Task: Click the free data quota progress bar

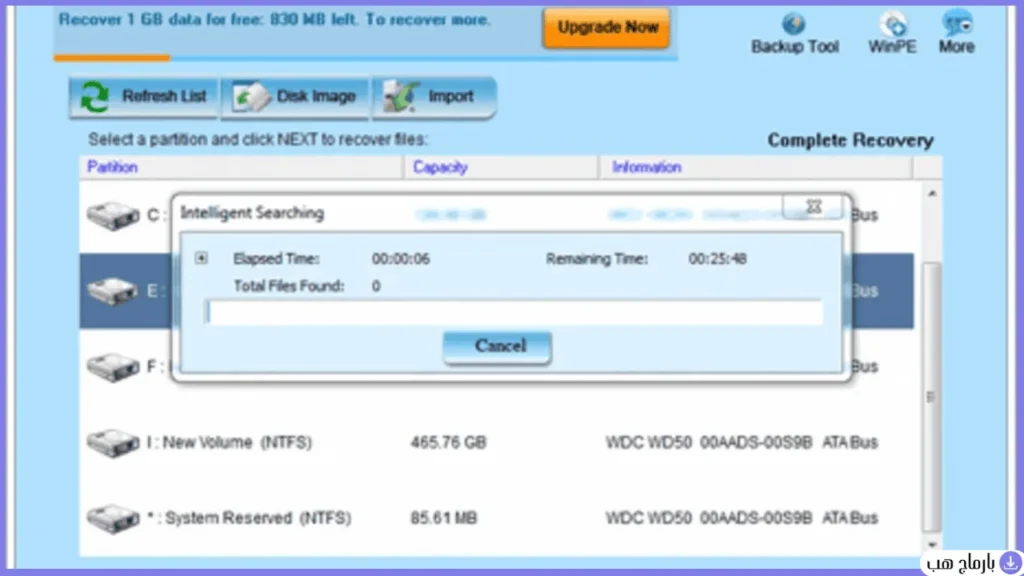Action: (365, 58)
